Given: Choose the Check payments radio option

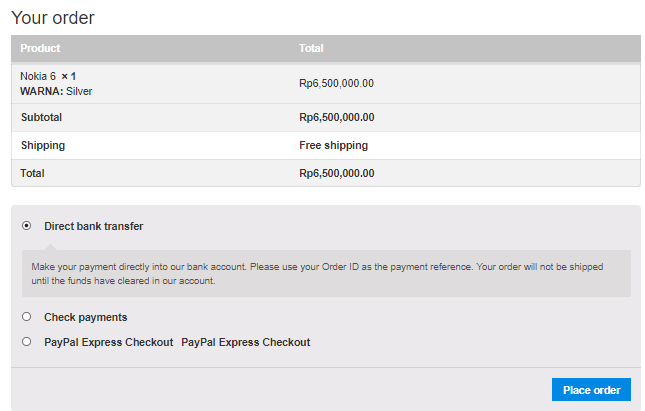Looking at the screenshot, I should click(x=26, y=317).
